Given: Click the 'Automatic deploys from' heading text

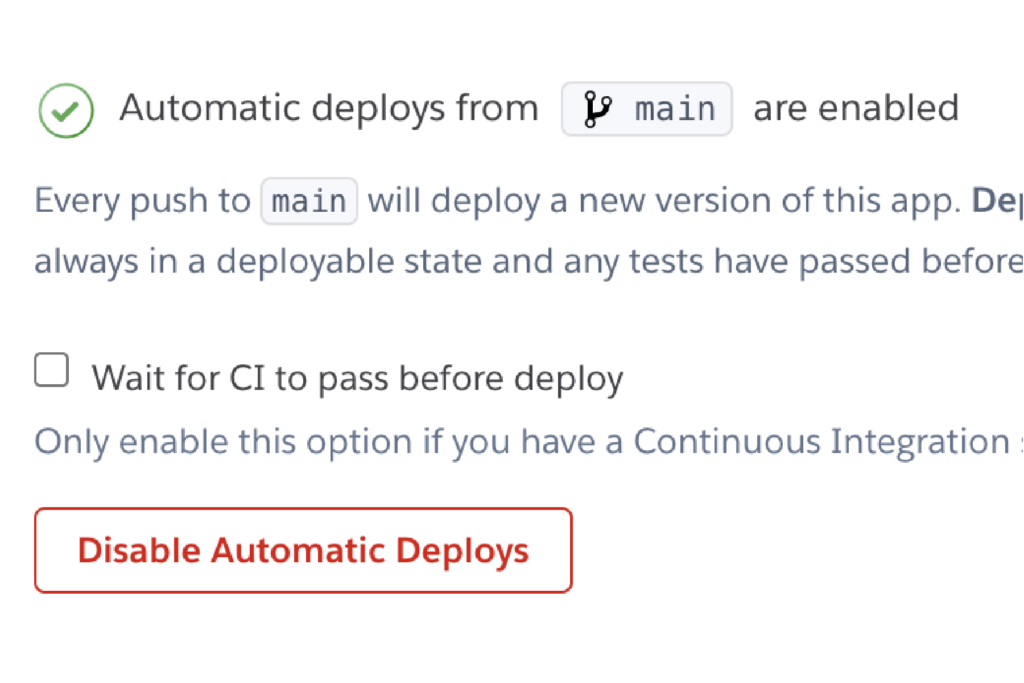Looking at the screenshot, I should [328, 108].
